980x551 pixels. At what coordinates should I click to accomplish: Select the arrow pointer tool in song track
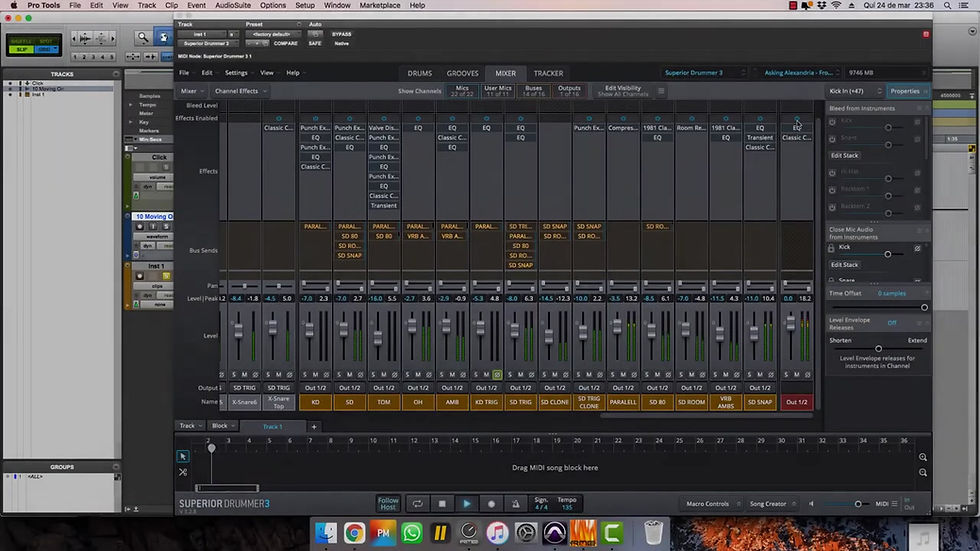[x=182, y=456]
